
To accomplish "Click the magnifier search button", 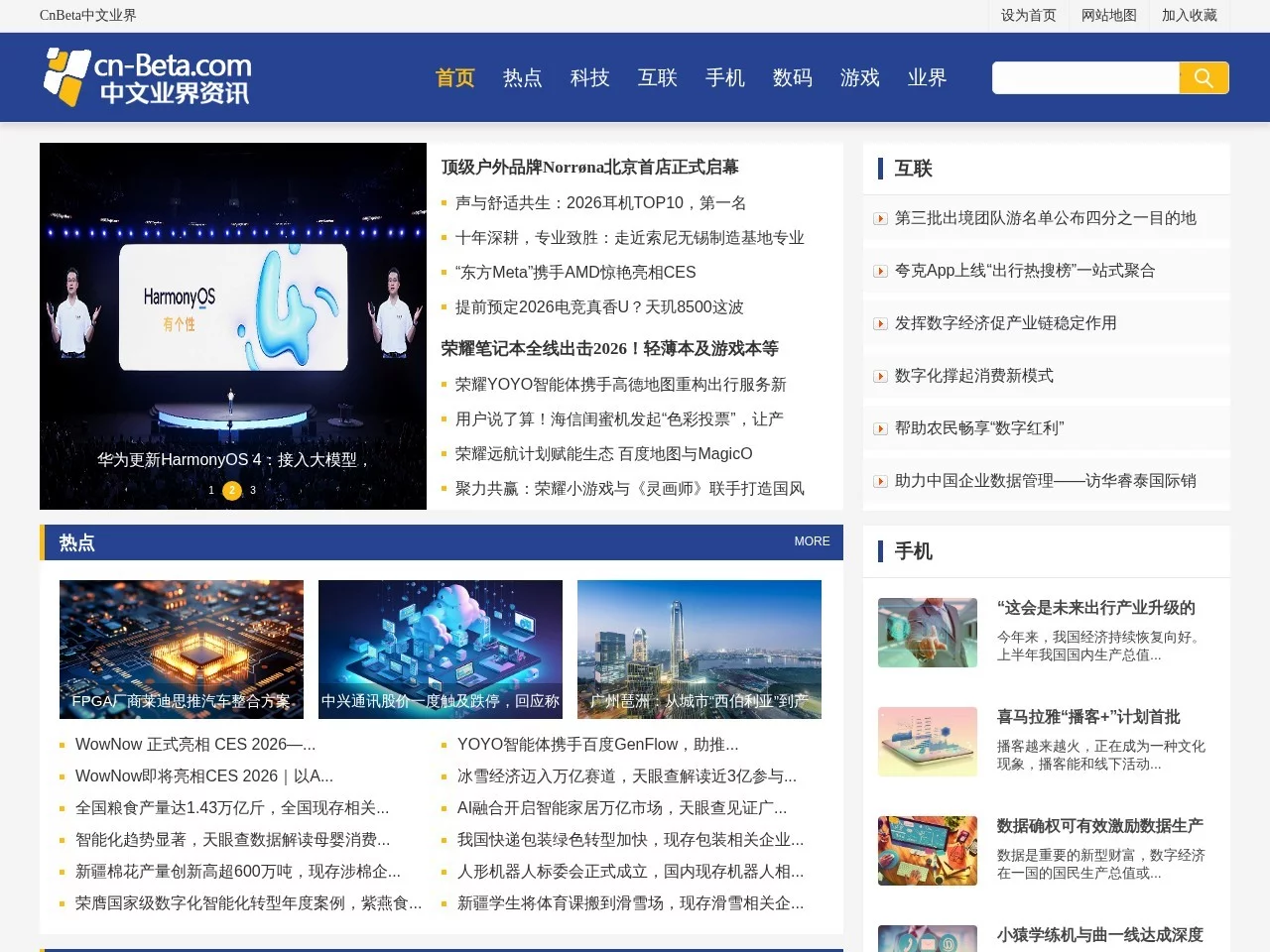I will tap(1204, 78).
